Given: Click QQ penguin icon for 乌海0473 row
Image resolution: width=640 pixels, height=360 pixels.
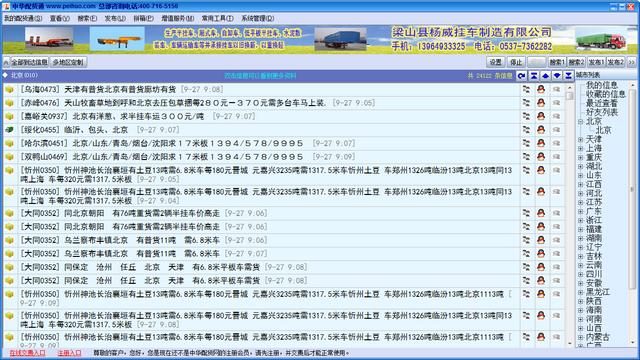Looking at the screenshot, I should coord(541,89).
